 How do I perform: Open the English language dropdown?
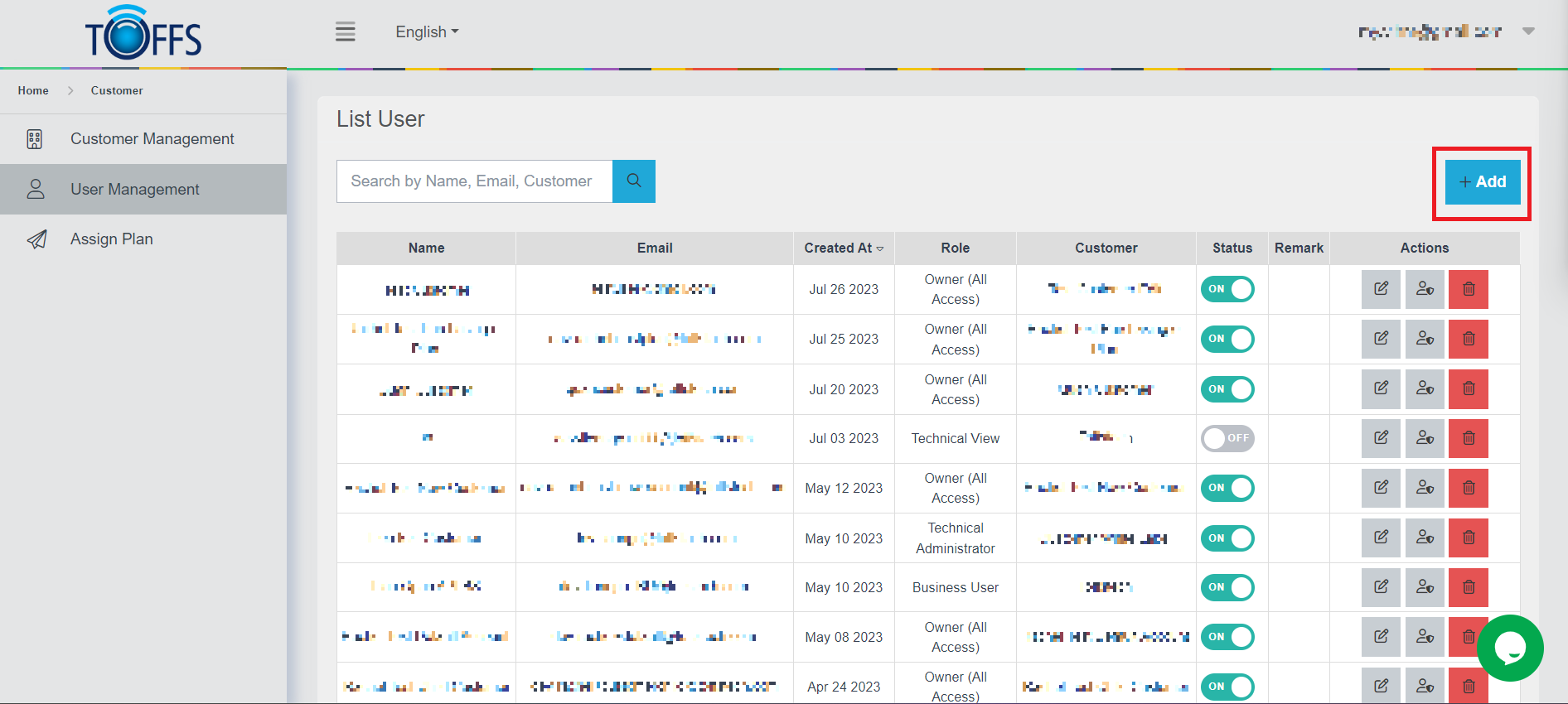click(x=427, y=32)
